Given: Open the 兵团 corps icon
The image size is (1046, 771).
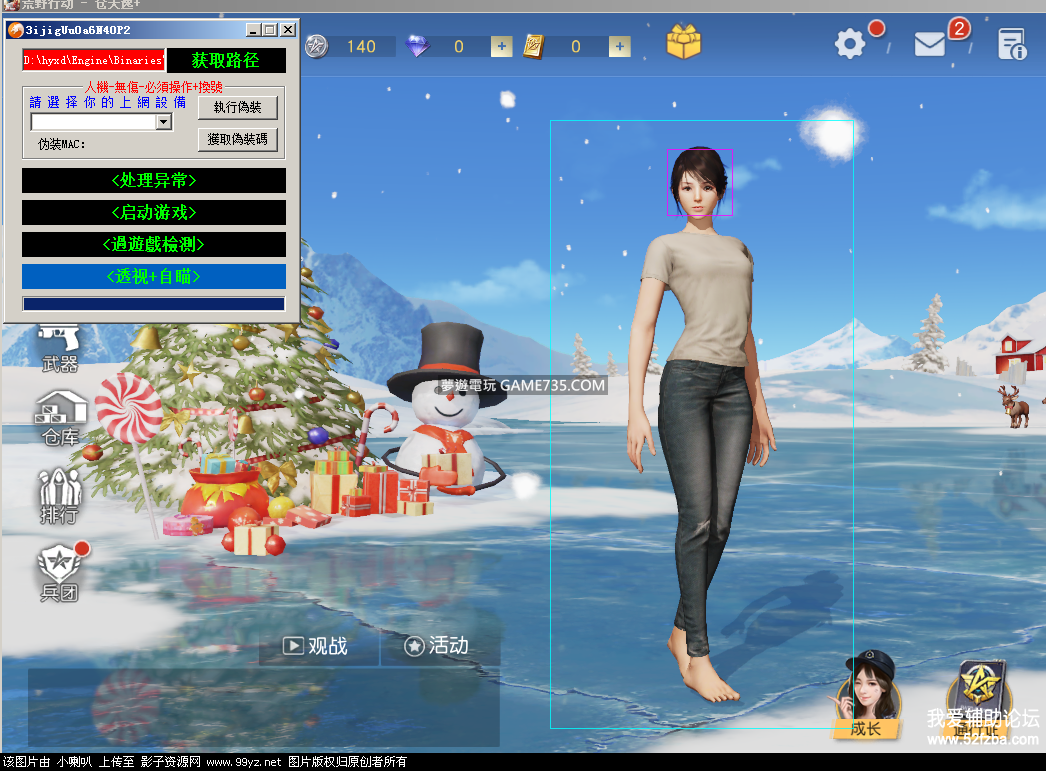Looking at the screenshot, I should 59,573.
